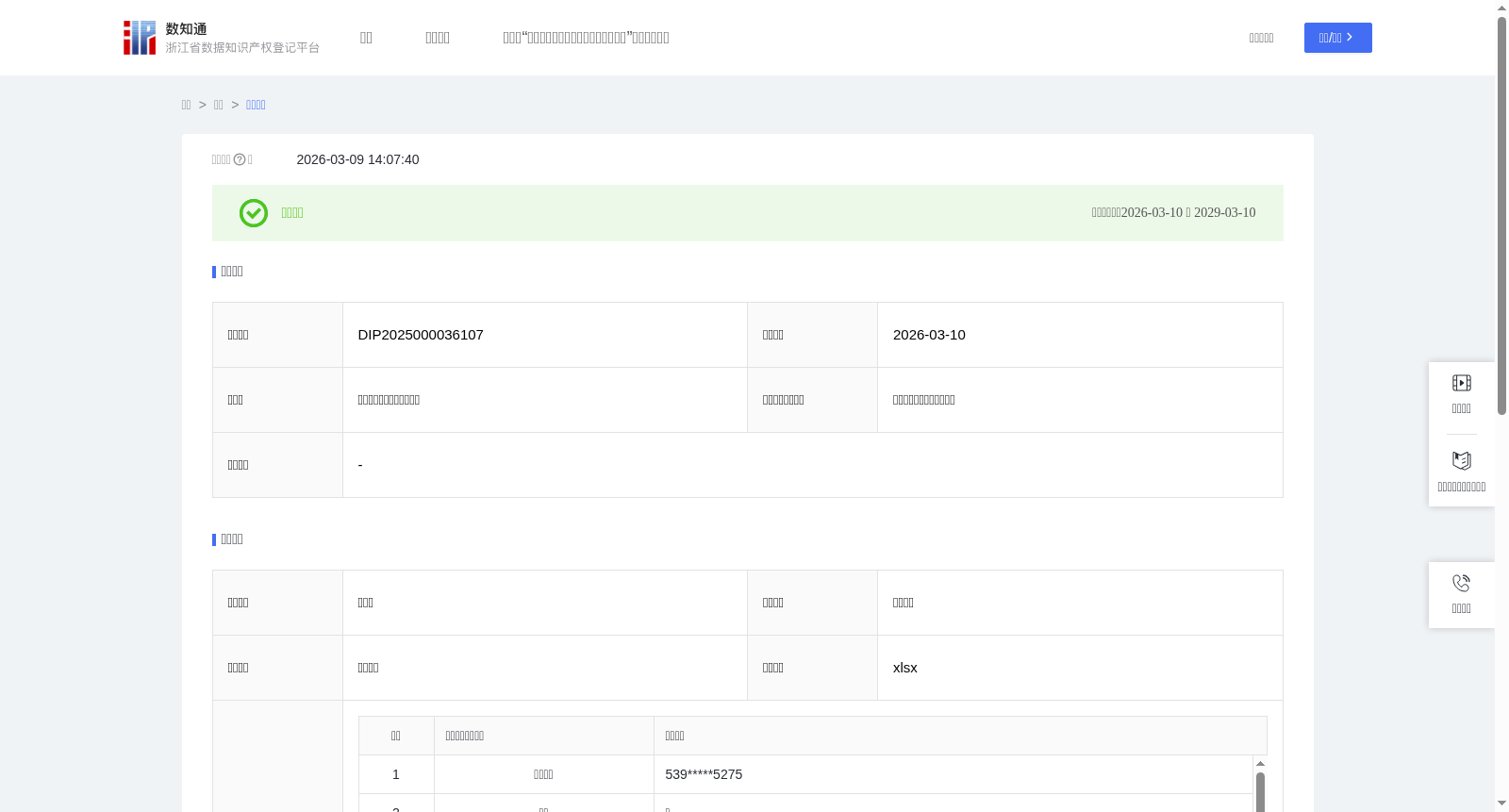This screenshot has width=1509, height=812.
Task: Go to the first breadcrumb link
Action: click(186, 105)
